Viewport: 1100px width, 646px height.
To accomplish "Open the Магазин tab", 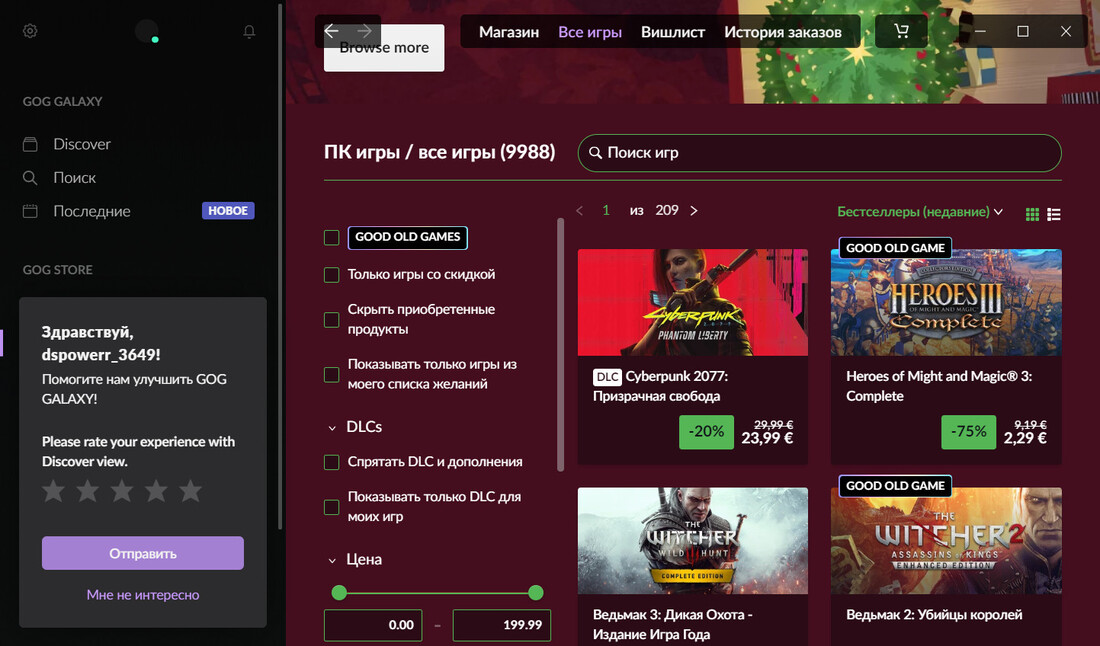I will [x=509, y=32].
